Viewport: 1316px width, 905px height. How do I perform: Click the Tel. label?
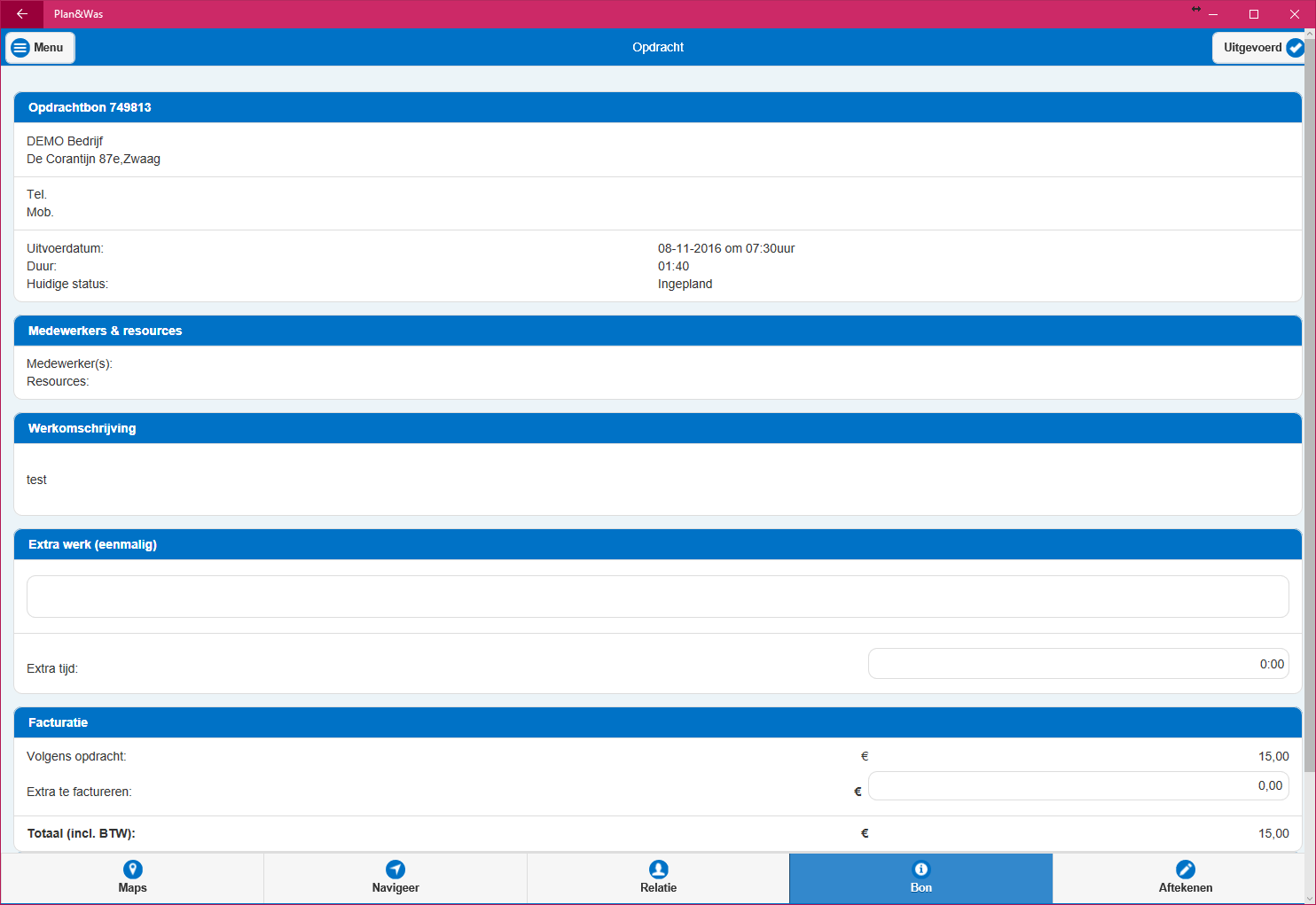click(36, 194)
